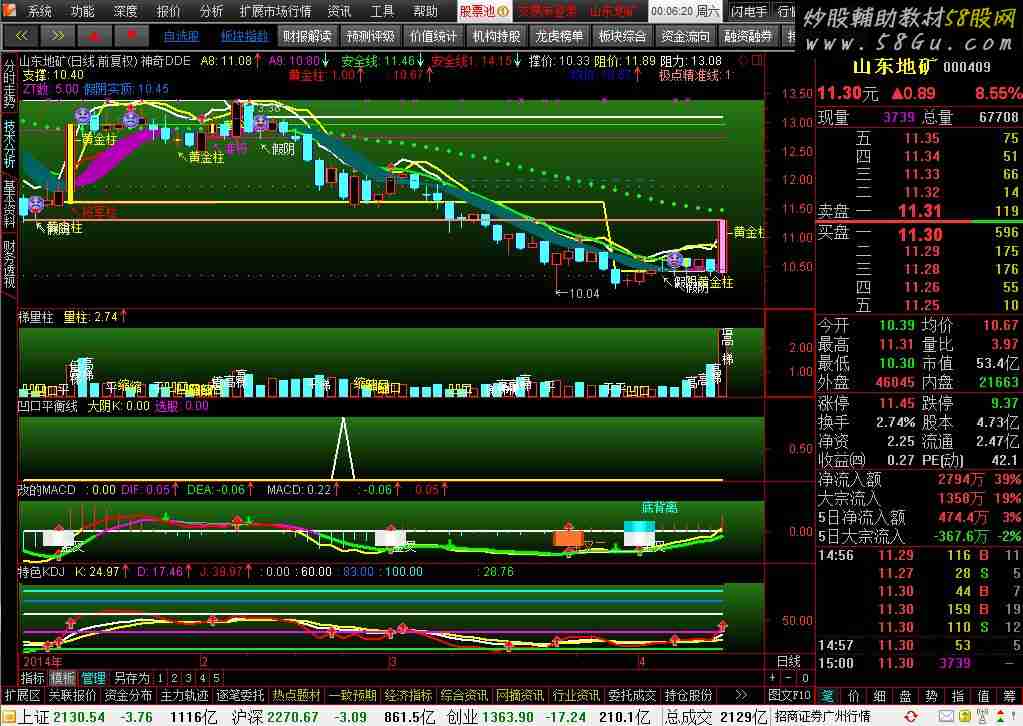Open the 自选股 link
The width and height of the screenshot is (1023, 726).
point(181,36)
